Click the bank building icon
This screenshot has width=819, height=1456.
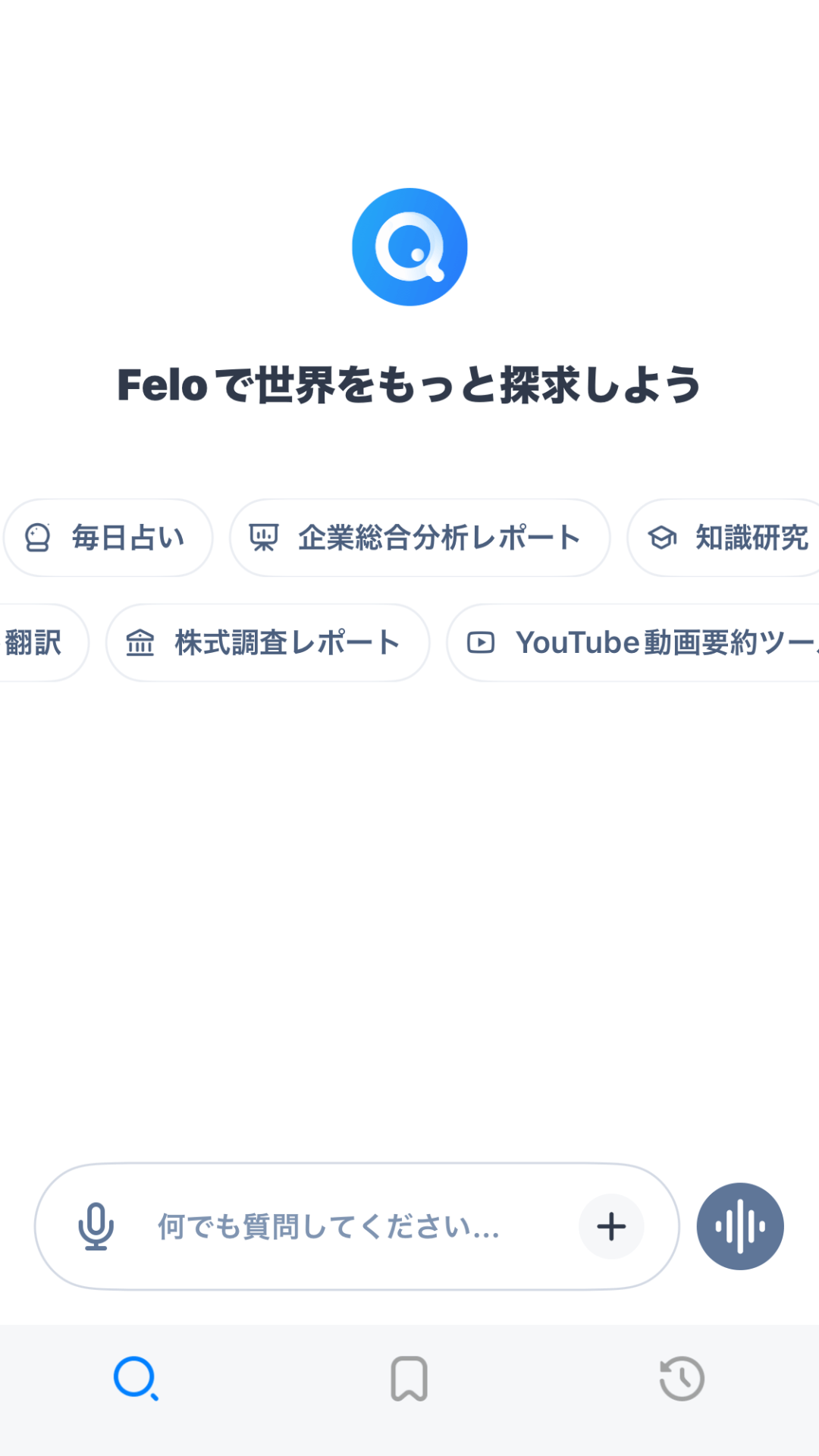click(140, 642)
